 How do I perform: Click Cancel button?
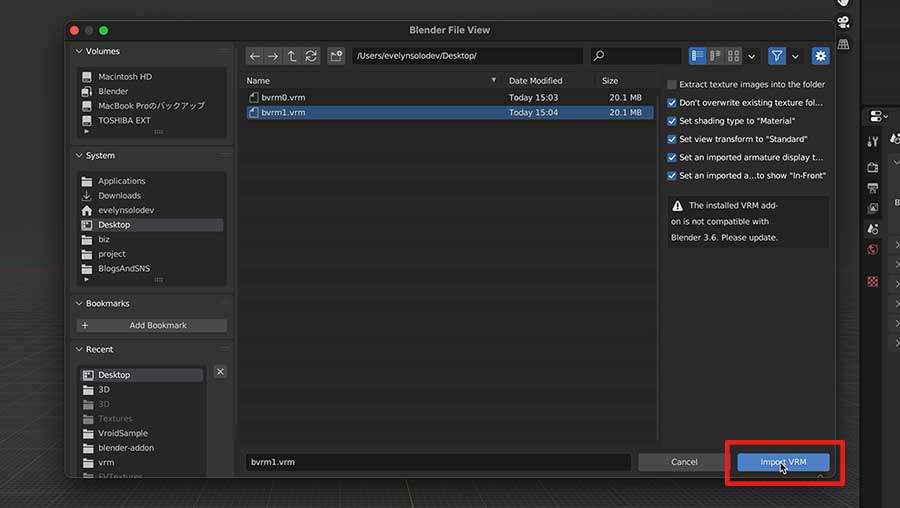point(684,462)
